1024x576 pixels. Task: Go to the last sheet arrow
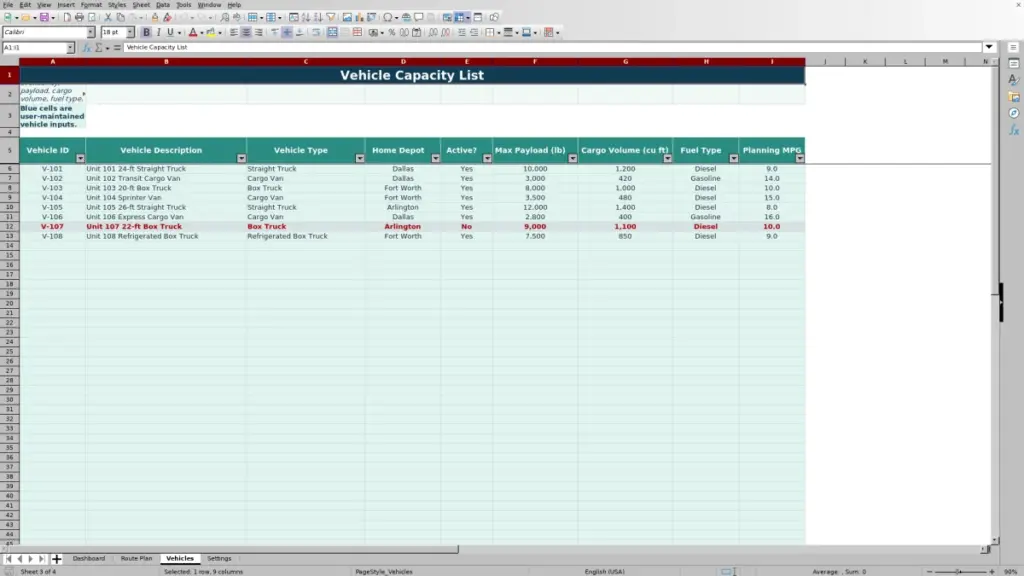coord(41,559)
